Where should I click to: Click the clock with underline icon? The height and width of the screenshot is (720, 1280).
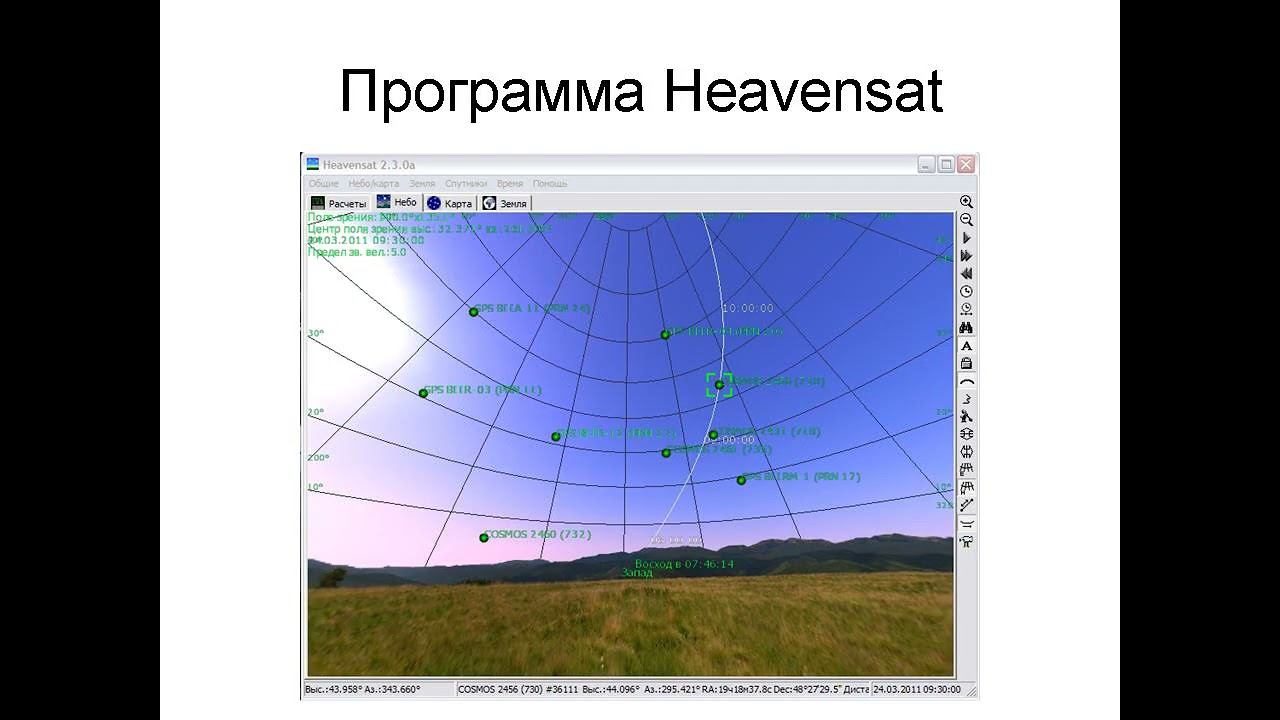(x=966, y=309)
